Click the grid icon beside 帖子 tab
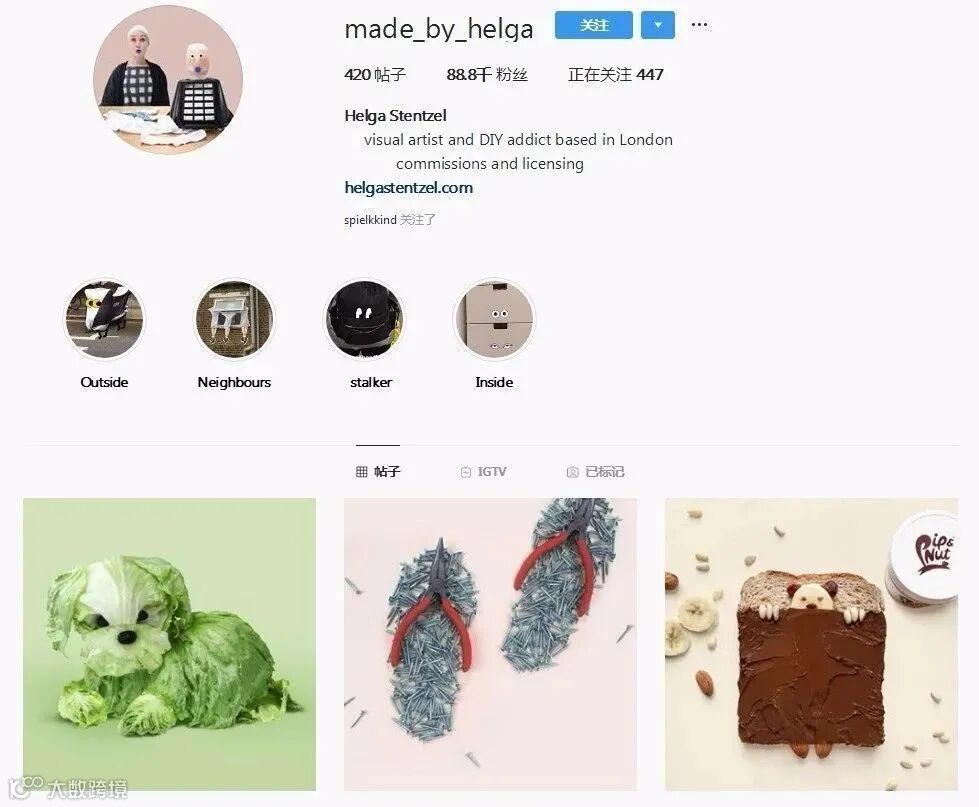This screenshot has height=807, width=979. 362,472
